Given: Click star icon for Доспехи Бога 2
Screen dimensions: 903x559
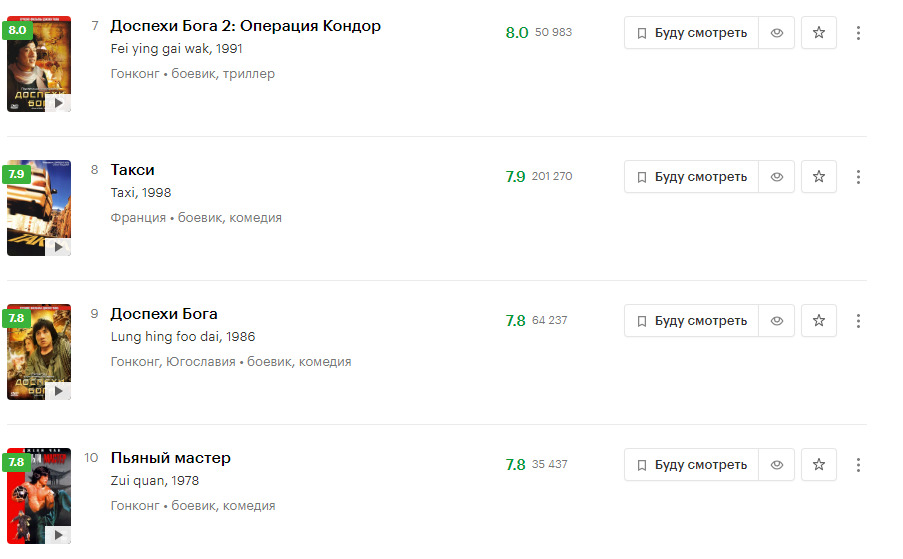Looking at the screenshot, I should 819,33.
